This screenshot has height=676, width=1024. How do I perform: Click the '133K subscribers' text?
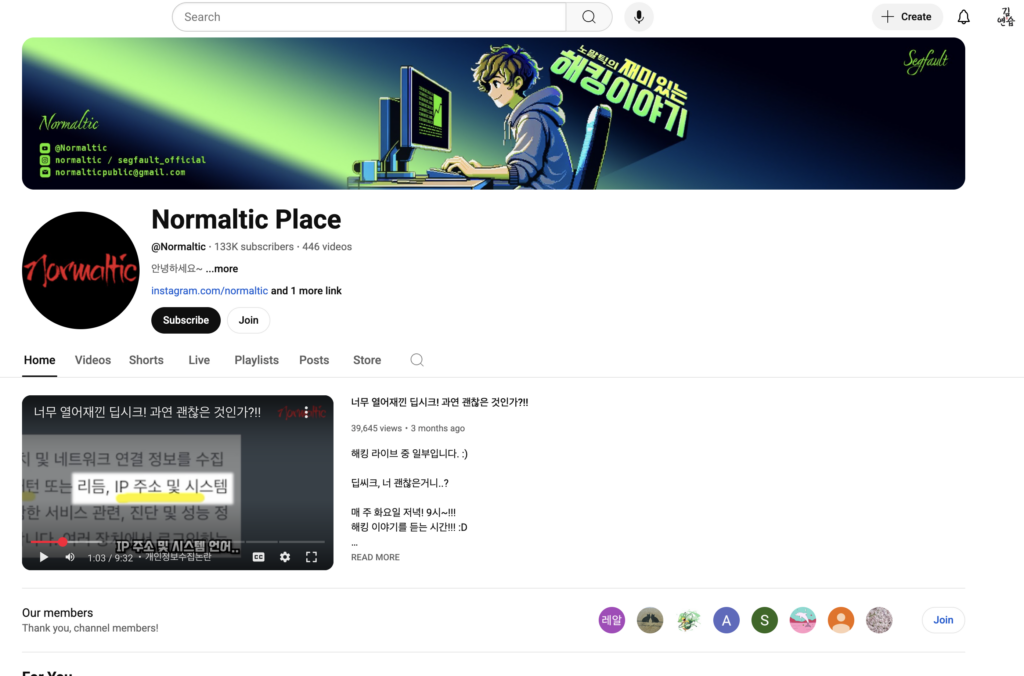pyautogui.click(x=254, y=247)
